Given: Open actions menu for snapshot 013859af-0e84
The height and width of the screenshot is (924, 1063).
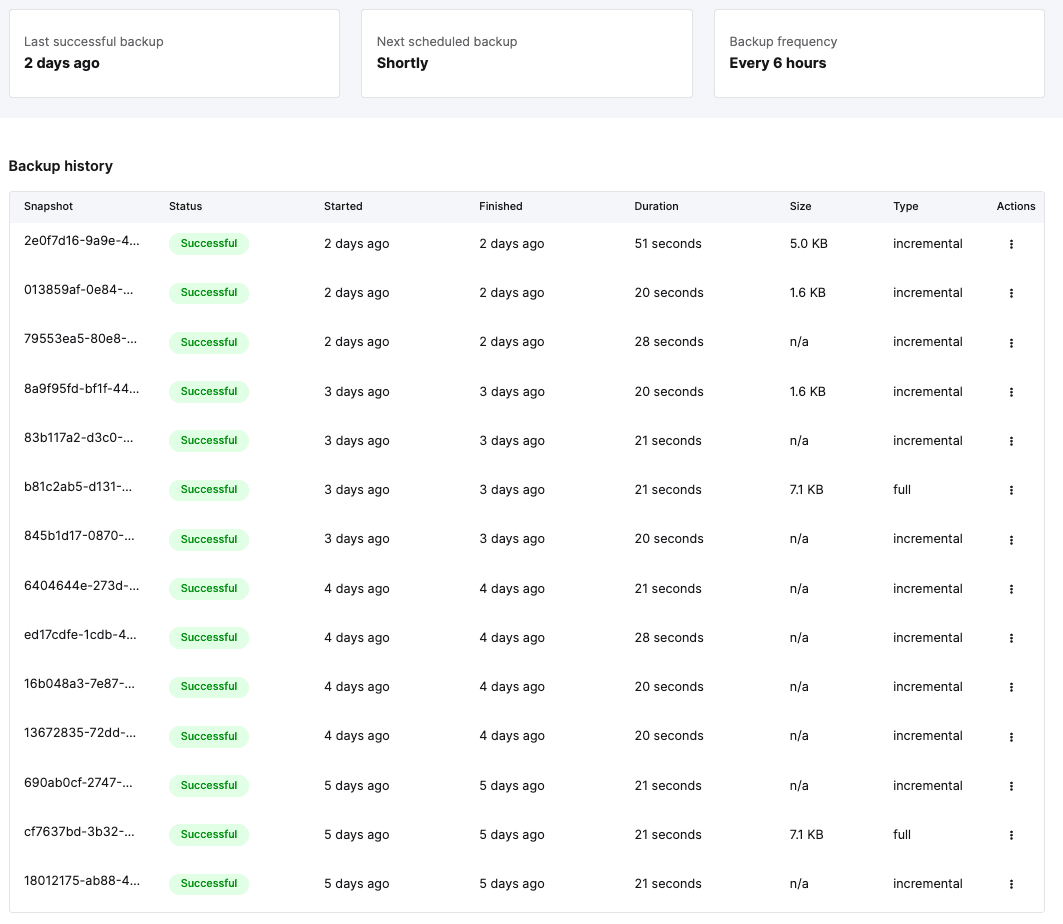Looking at the screenshot, I should pos(1011,293).
